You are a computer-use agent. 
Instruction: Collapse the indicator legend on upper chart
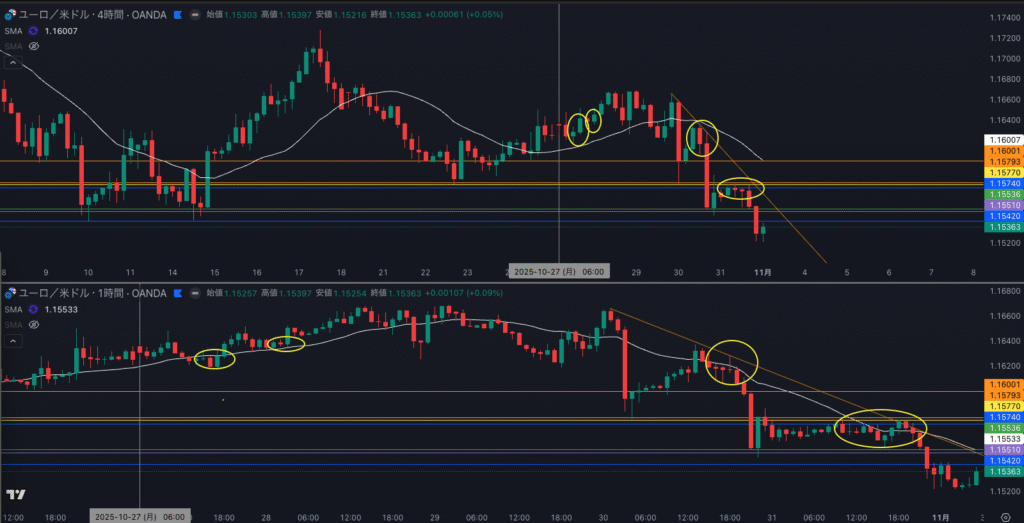click(13, 62)
